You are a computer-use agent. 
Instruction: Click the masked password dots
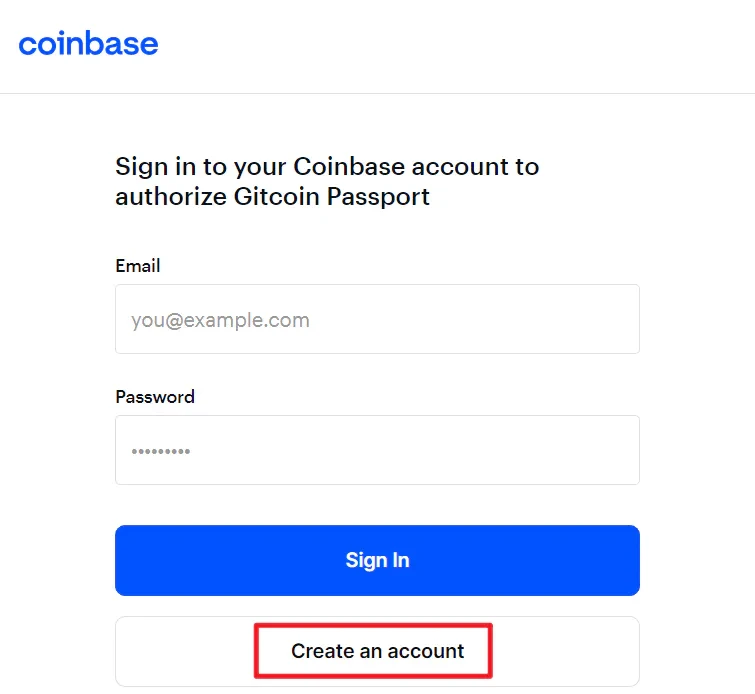tap(160, 451)
